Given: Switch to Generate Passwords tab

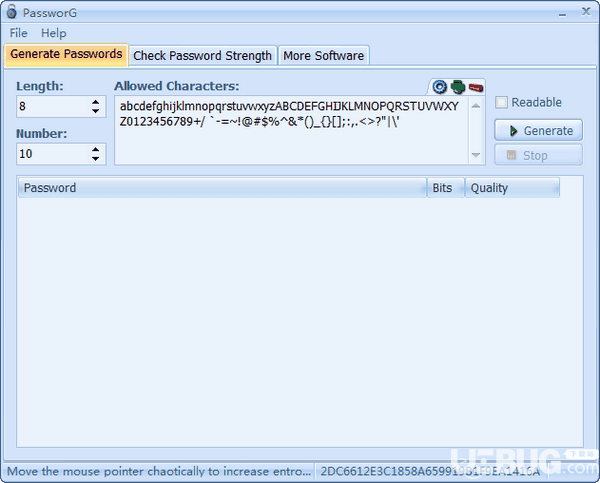Looking at the screenshot, I should click(66, 54).
